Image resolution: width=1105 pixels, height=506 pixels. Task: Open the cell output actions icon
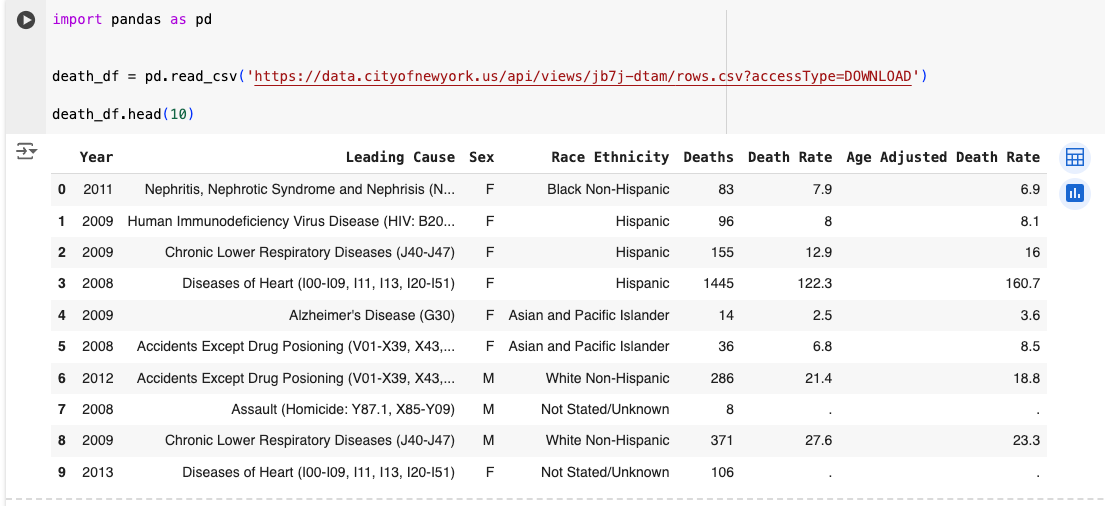point(26,151)
